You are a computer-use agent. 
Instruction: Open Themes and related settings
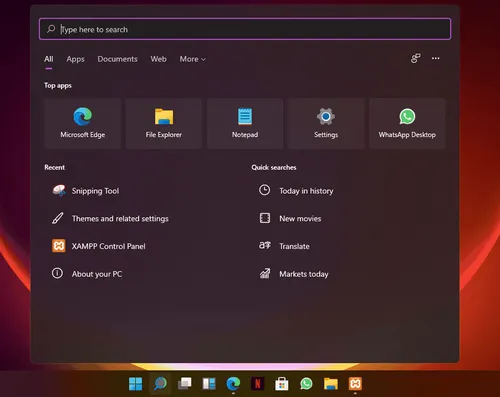pos(120,219)
